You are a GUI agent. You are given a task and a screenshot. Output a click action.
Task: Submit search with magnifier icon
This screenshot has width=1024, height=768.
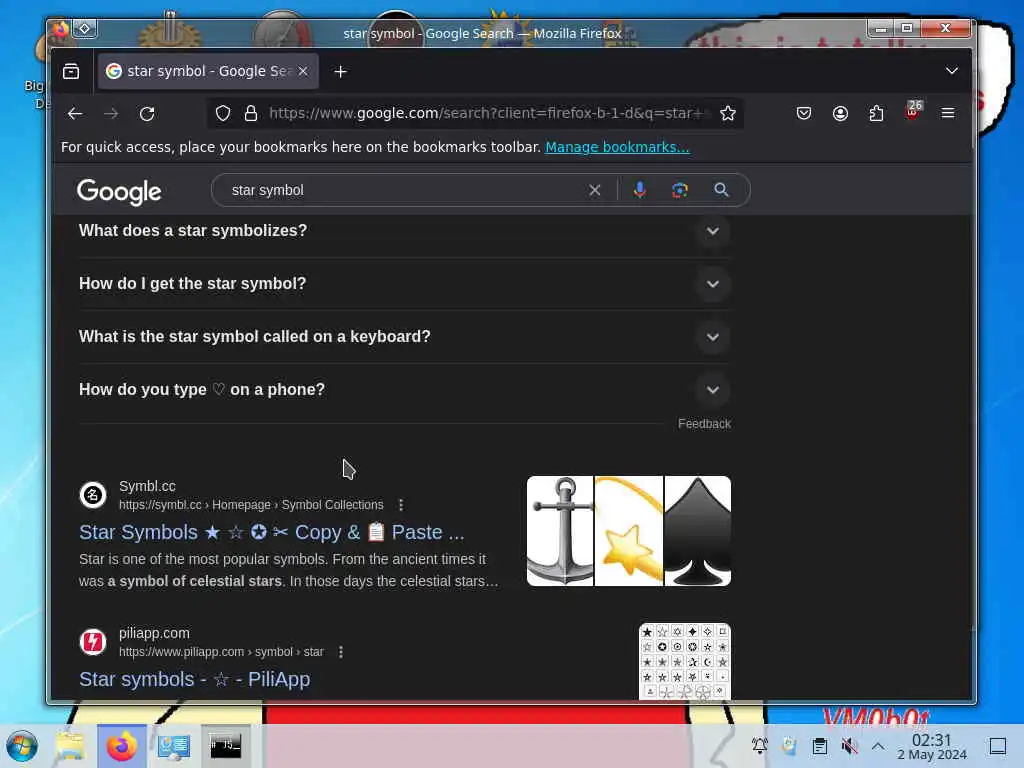(721, 190)
